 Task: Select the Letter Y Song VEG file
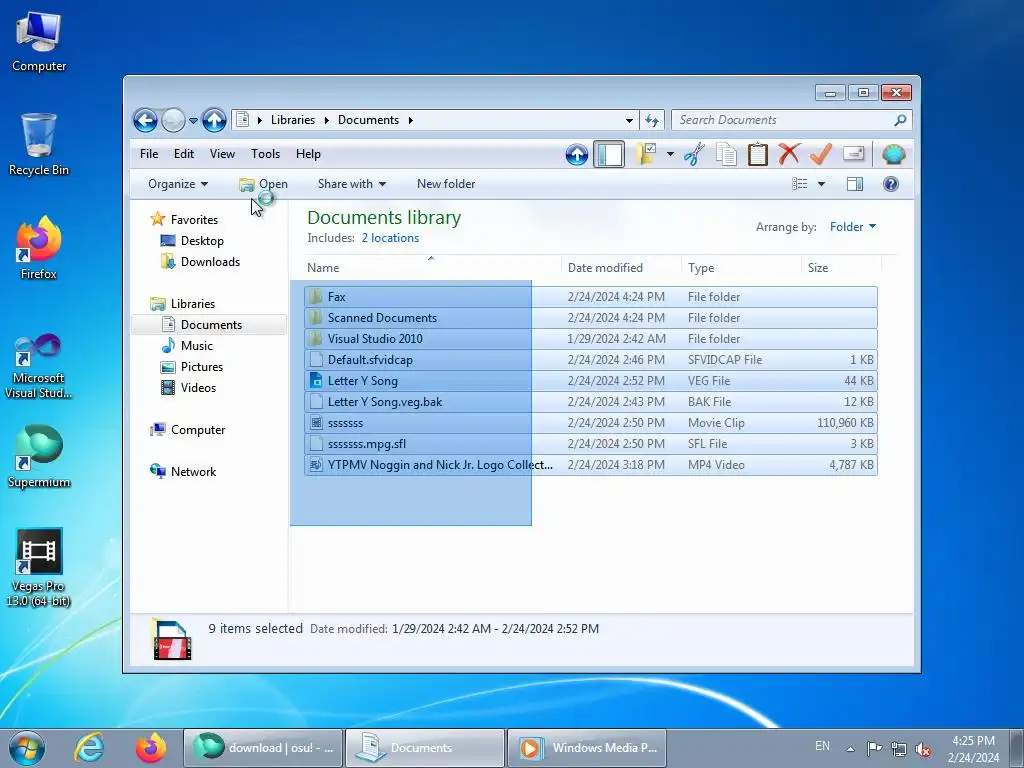pos(590,381)
